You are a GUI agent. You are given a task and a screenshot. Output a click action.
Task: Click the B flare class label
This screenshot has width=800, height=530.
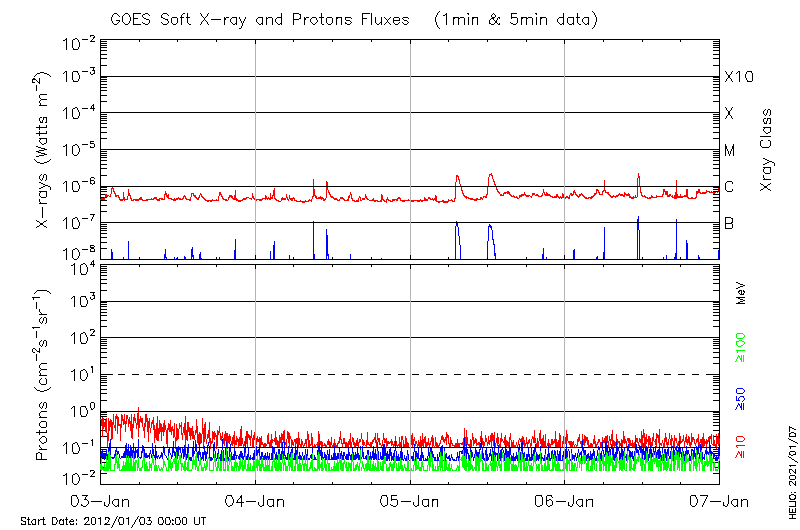(x=729, y=223)
